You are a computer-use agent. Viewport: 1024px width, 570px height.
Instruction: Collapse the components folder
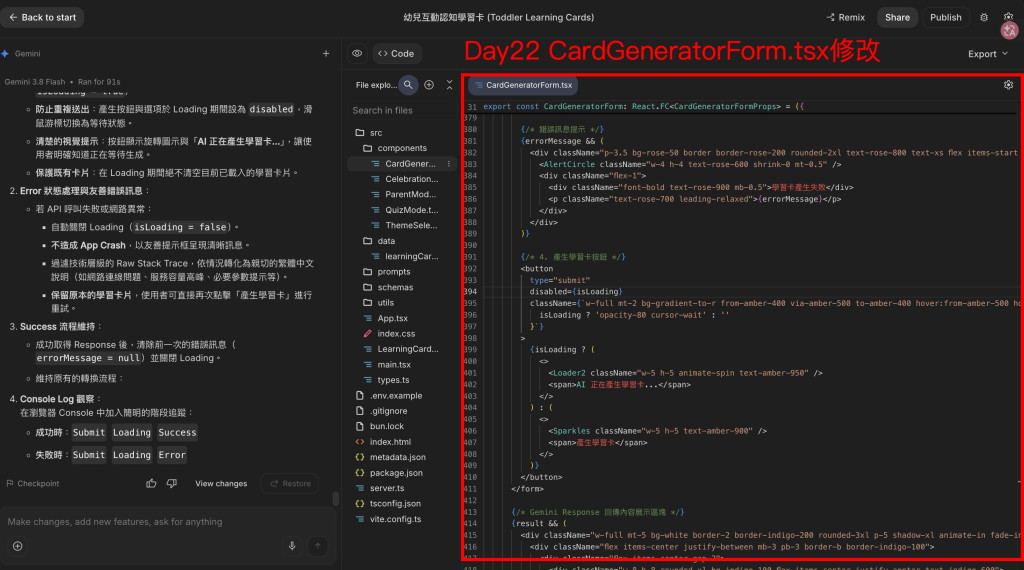click(x=402, y=148)
